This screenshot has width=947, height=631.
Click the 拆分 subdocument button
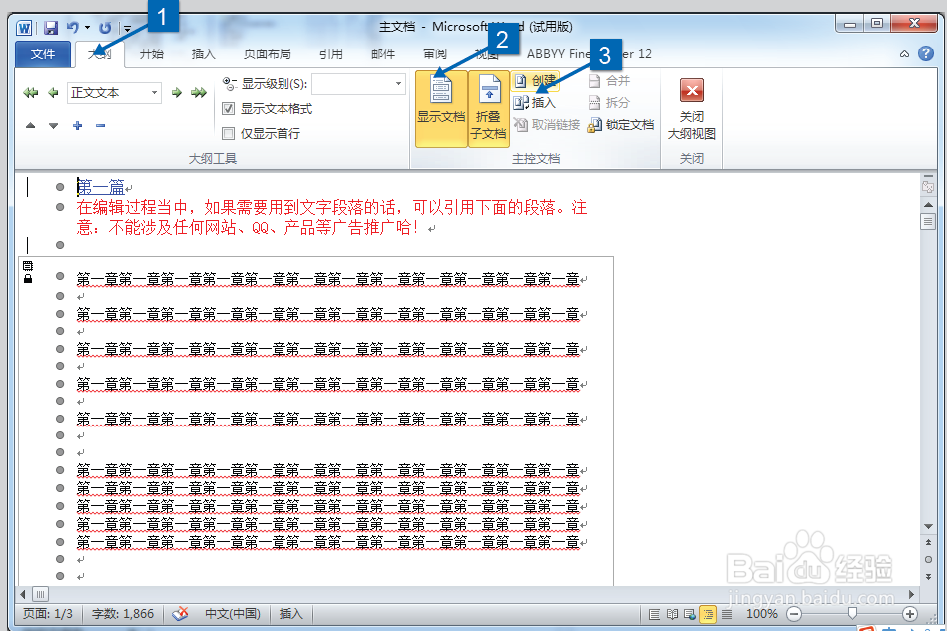pos(609,103)
